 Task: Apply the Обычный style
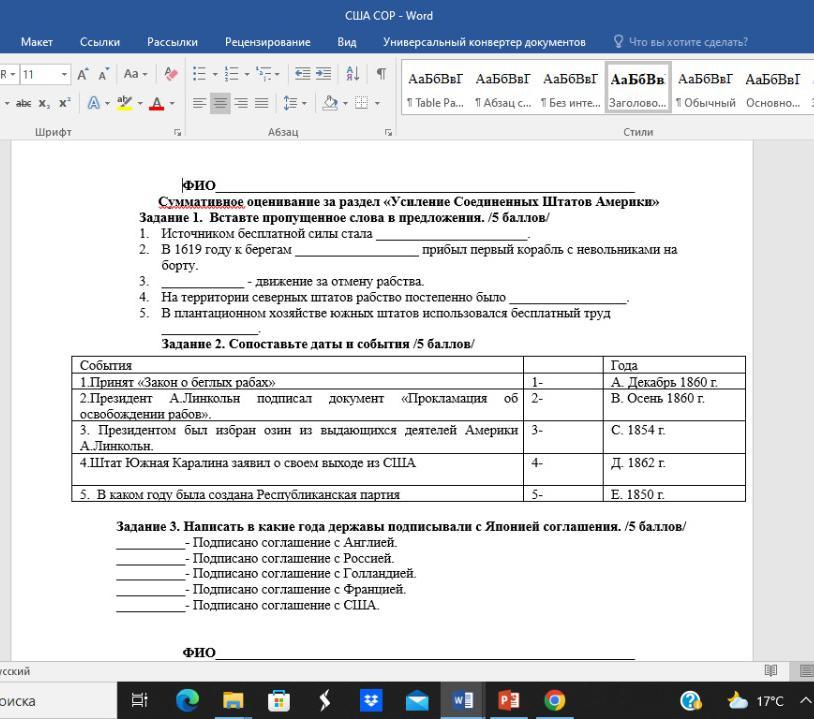(x=705, y=90)
